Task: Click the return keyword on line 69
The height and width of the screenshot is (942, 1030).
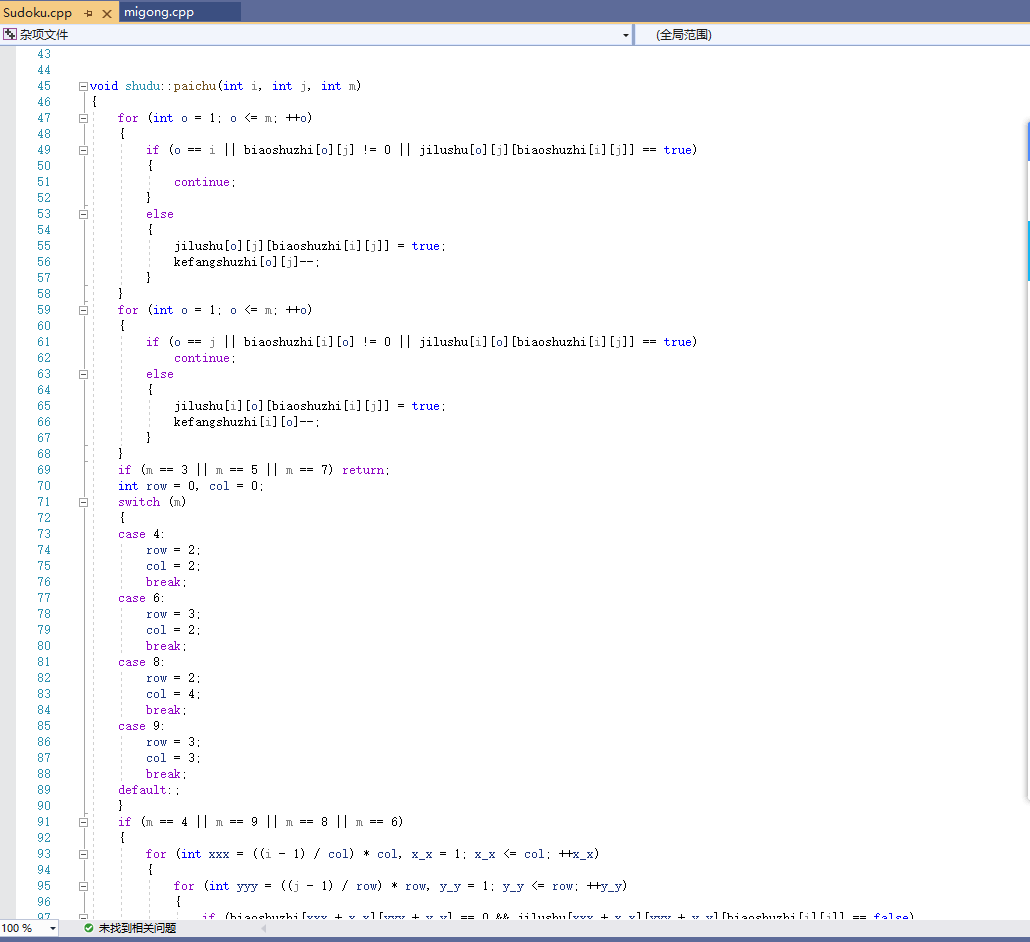Action: click(x=363, y=470)
